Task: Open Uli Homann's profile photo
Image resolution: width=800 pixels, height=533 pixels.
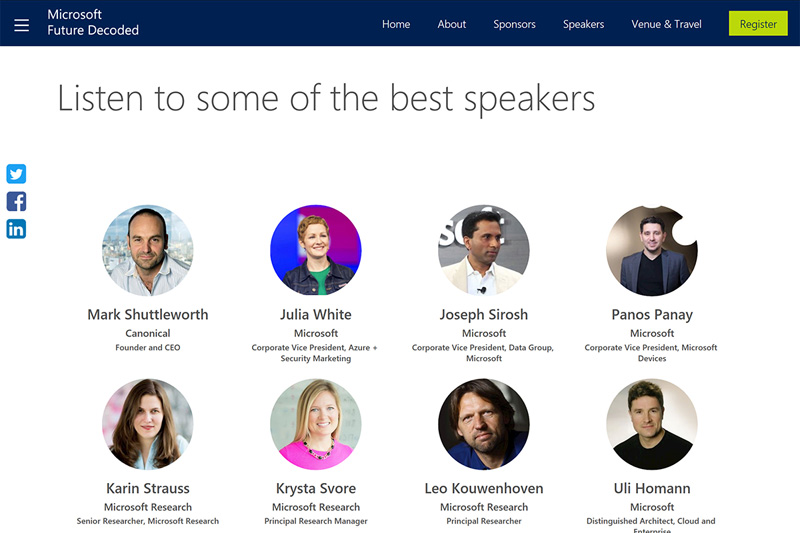Action: coord(652,424)
